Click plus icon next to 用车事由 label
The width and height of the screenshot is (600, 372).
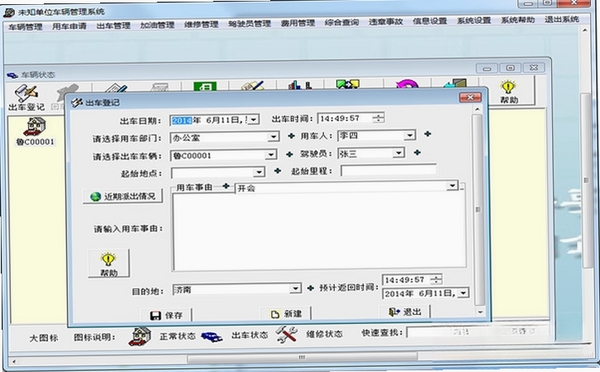pyautogui.click(x=226, y=186)
